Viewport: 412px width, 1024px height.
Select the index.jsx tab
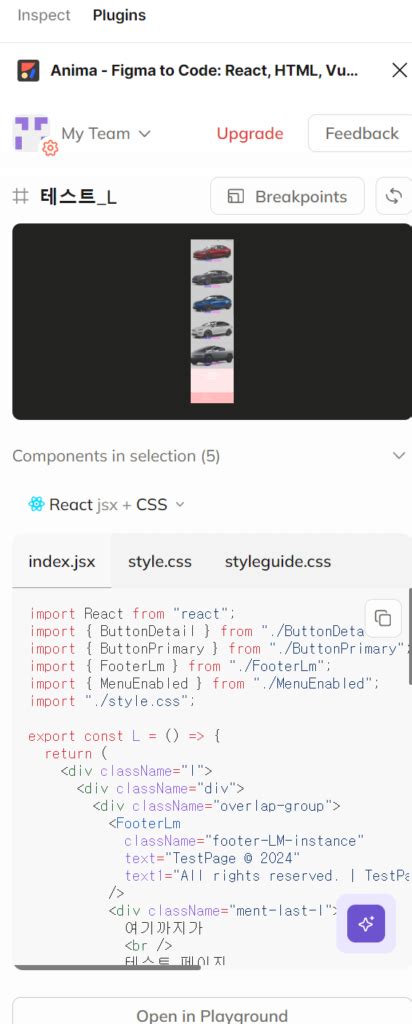[62, 562]
